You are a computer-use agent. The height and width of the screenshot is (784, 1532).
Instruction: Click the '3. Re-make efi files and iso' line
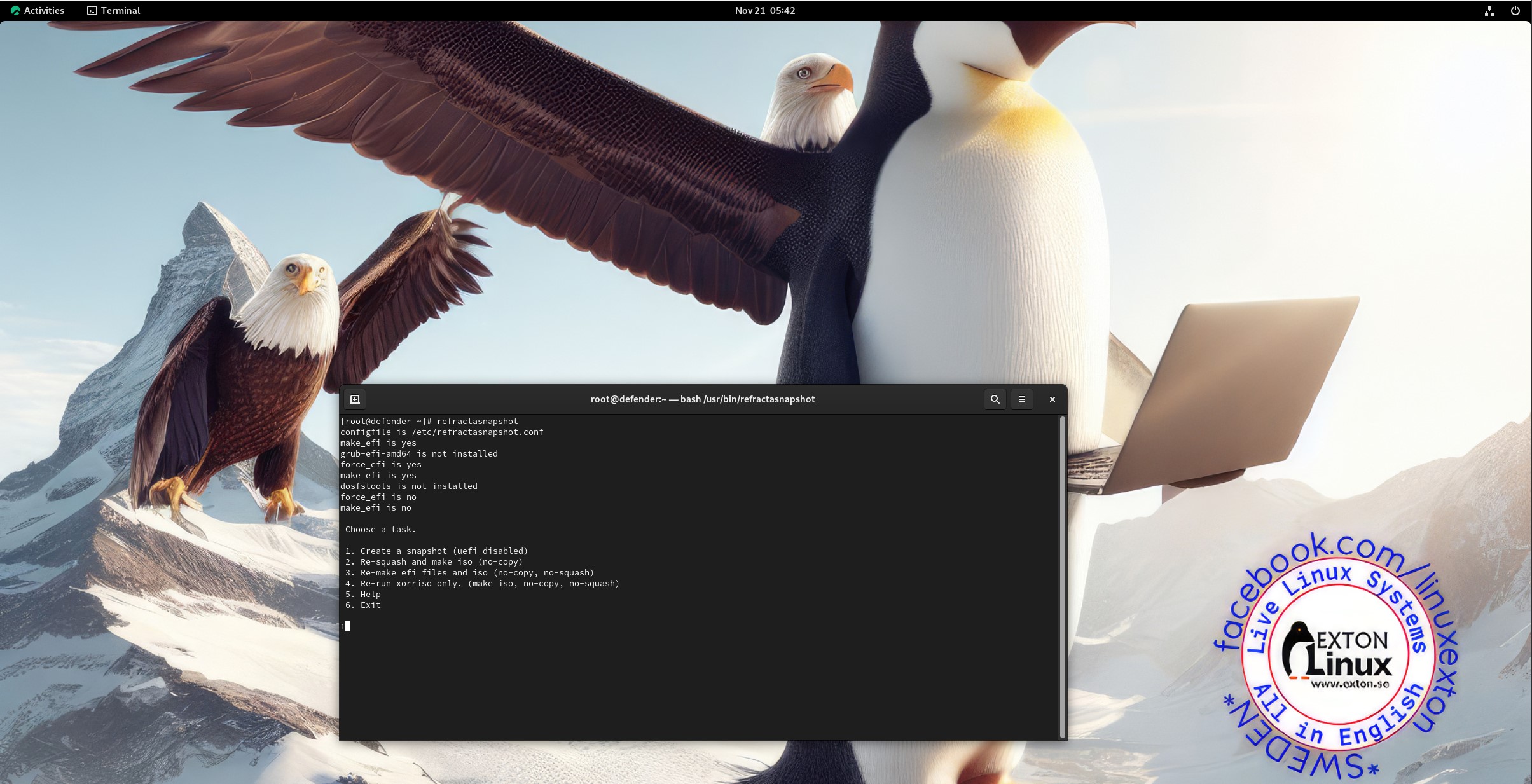pos(469,572)
